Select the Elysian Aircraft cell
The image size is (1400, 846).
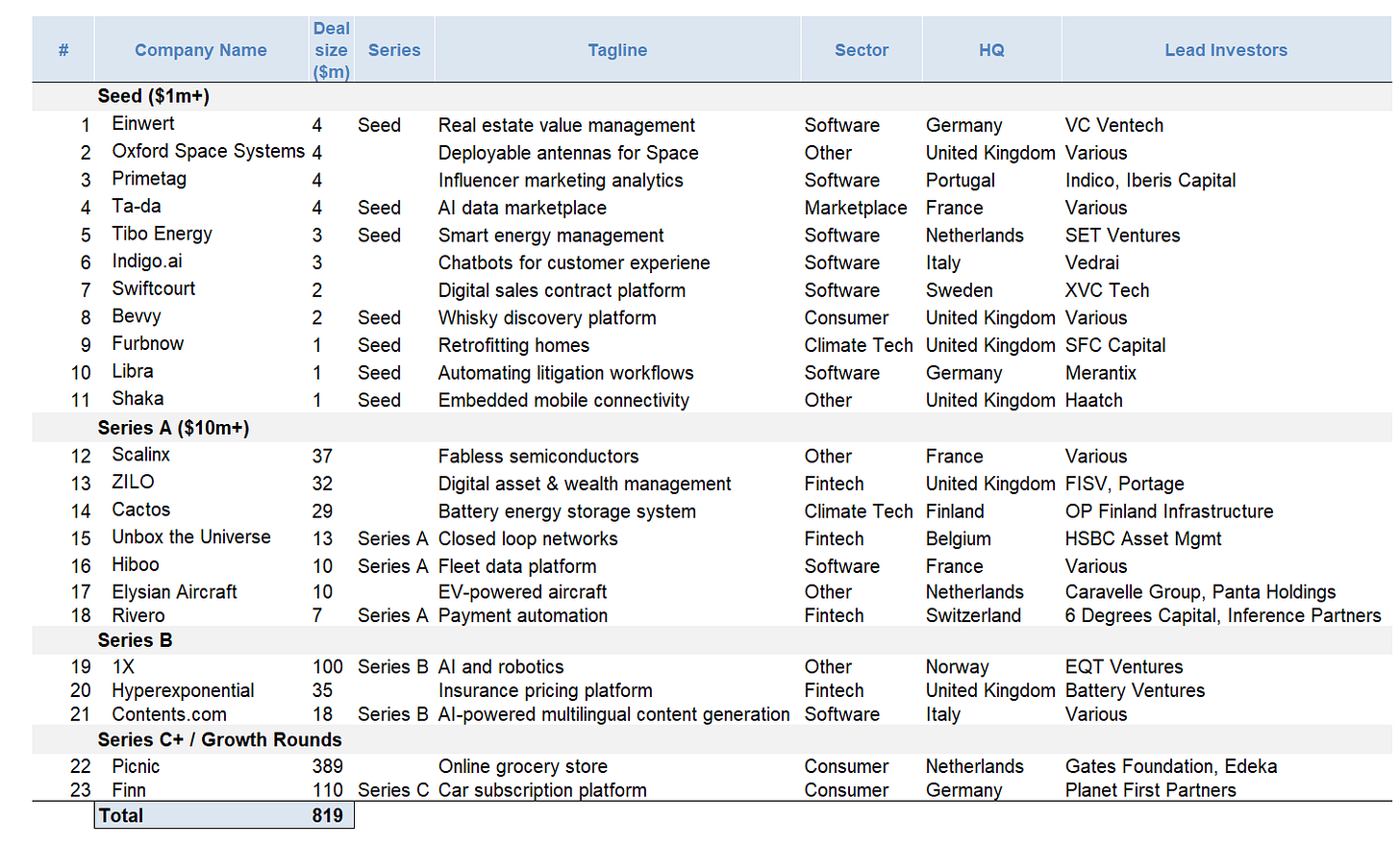[174, 592]
